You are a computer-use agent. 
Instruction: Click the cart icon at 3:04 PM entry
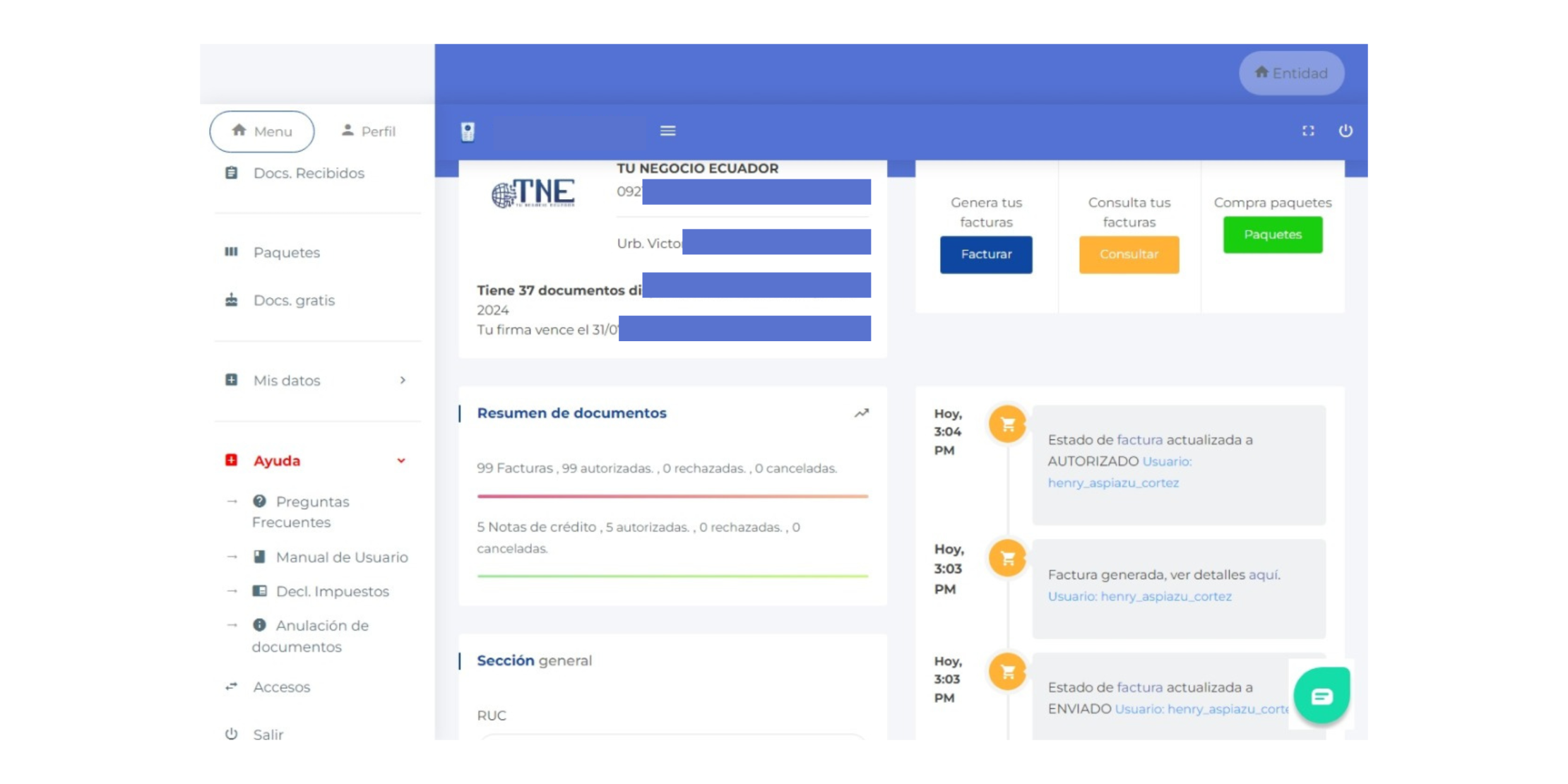click(x=1007, y=424)
